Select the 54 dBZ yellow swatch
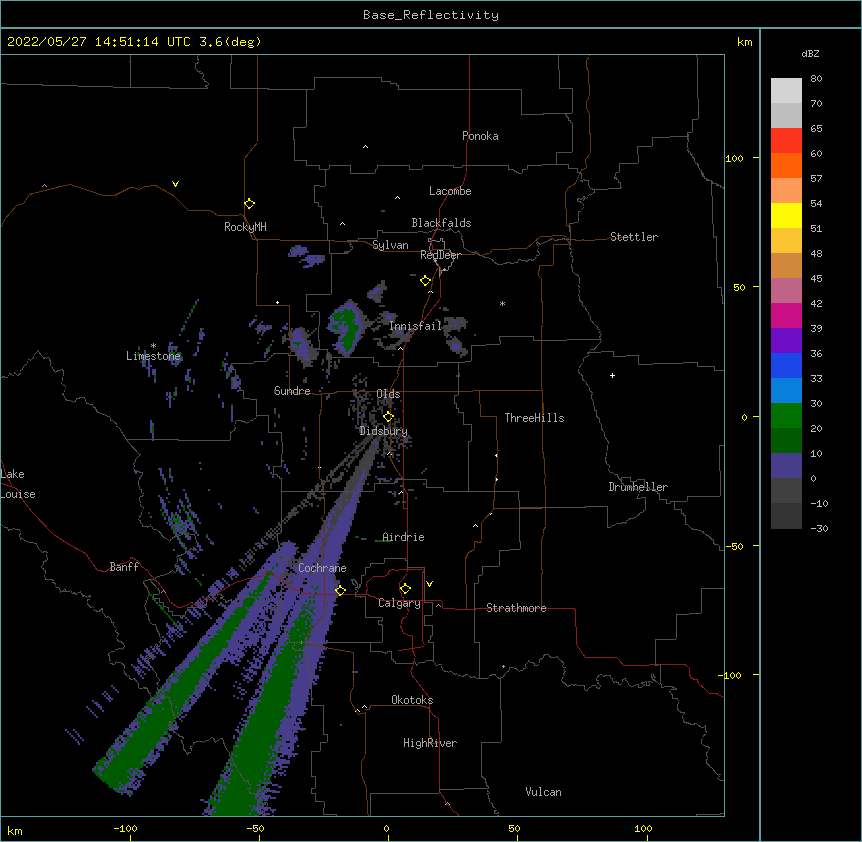Viewport: 862px width, 842px height. (x=786, y=215)
